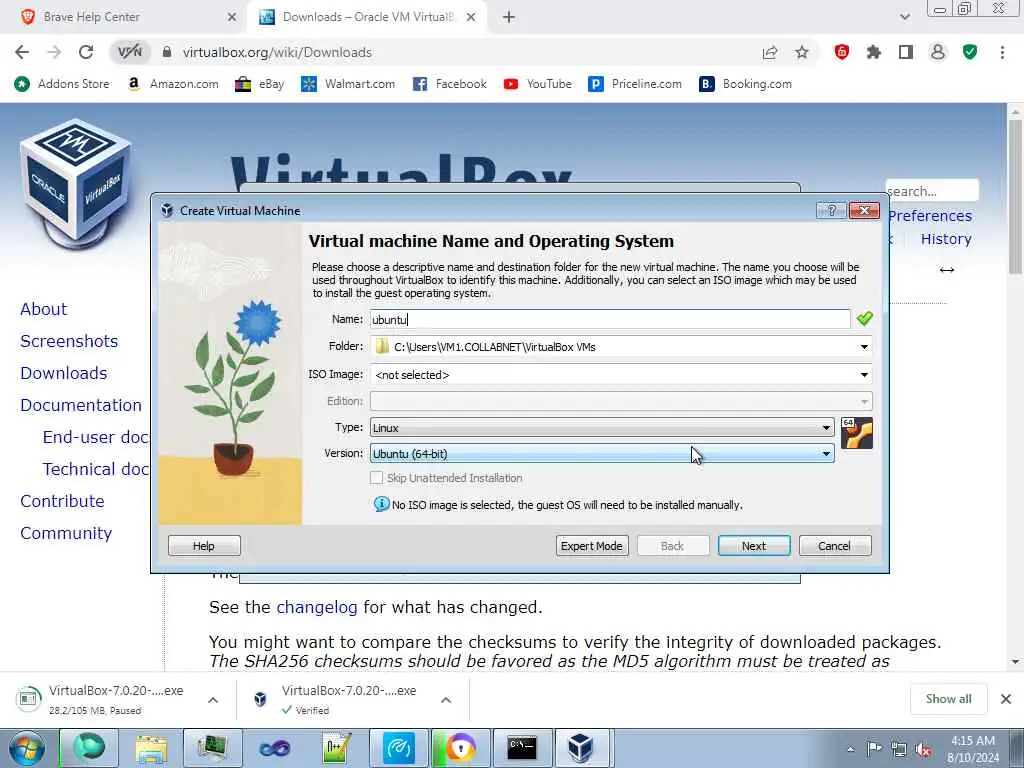Click Show all downloads
The width and height of the screenshot is (1024, 768).
(x=948, y=699)
